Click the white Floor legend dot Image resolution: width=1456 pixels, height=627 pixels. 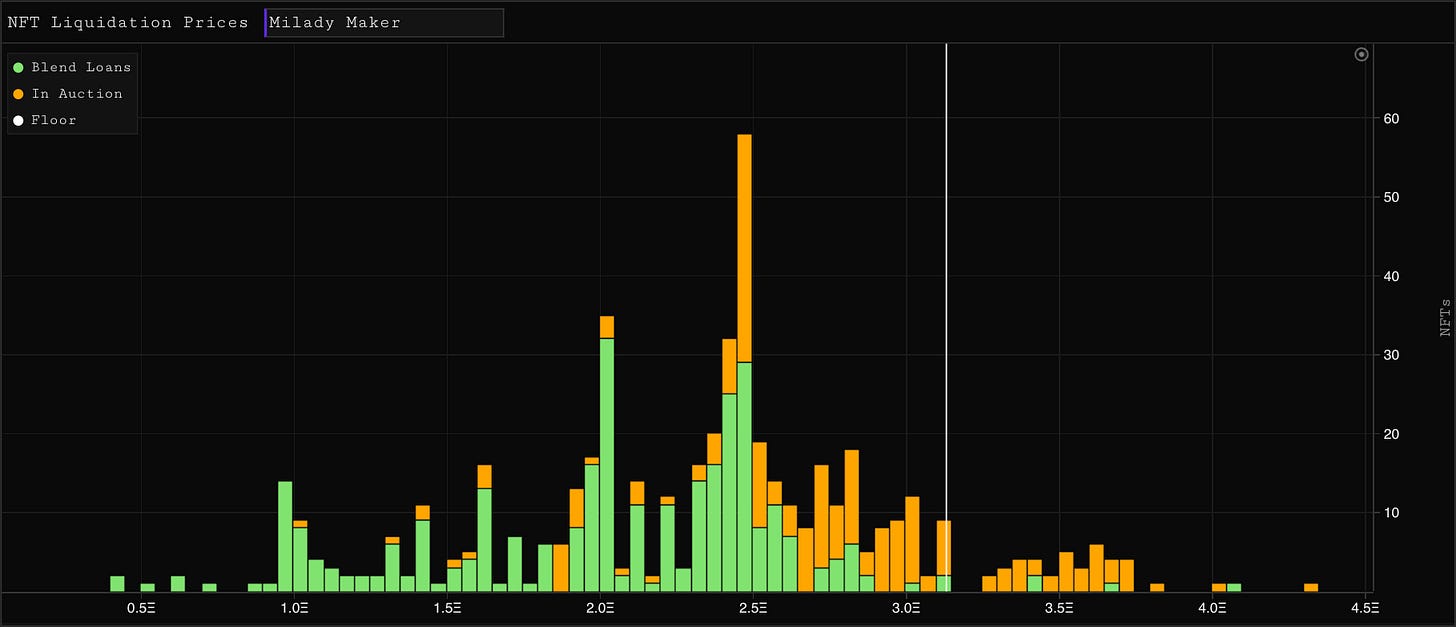point(18,121)
